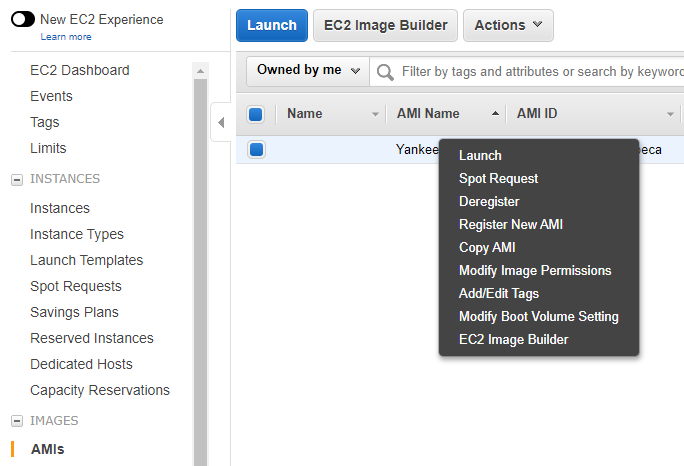Click the Name column header

[x=304, y=113]
